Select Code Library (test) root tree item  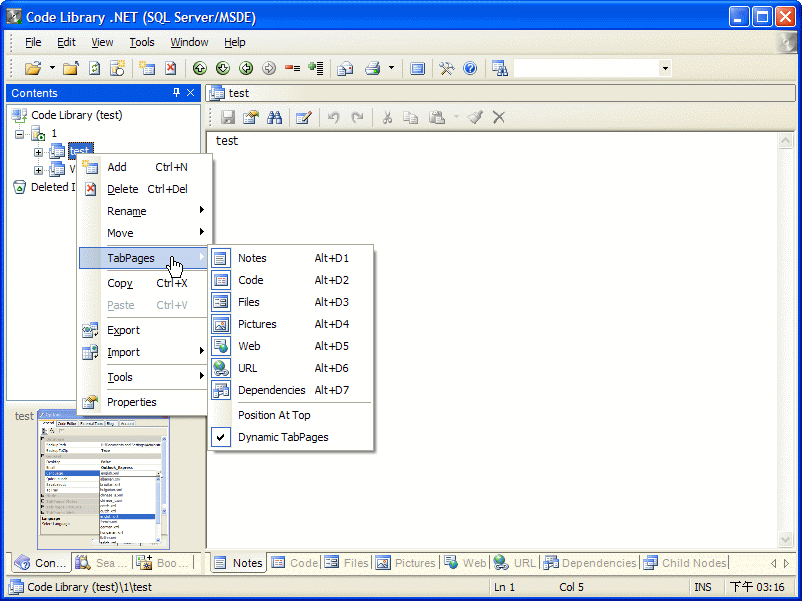(x=77, y=115)
